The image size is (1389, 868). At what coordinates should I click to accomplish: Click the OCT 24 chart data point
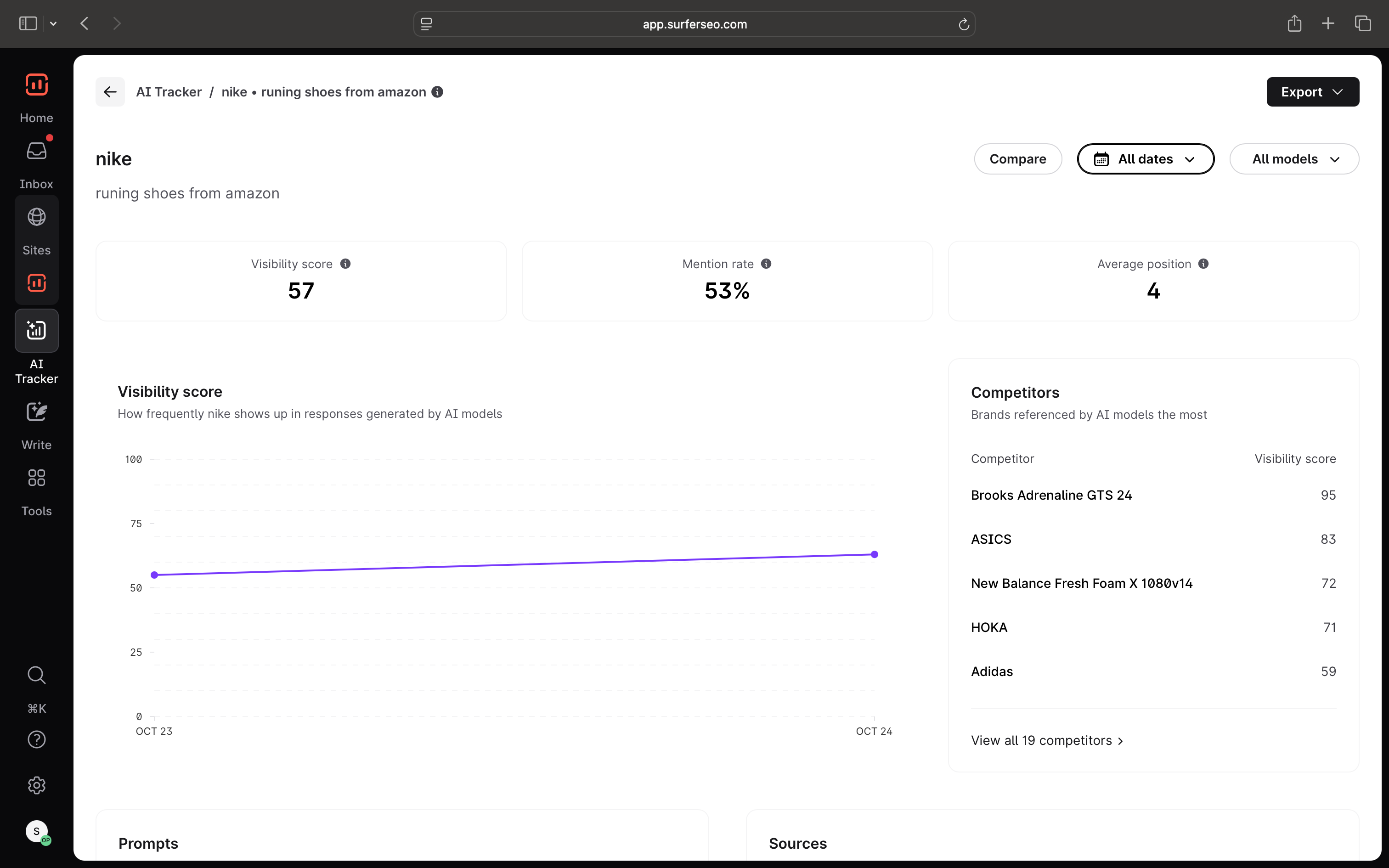pos(874,555)
